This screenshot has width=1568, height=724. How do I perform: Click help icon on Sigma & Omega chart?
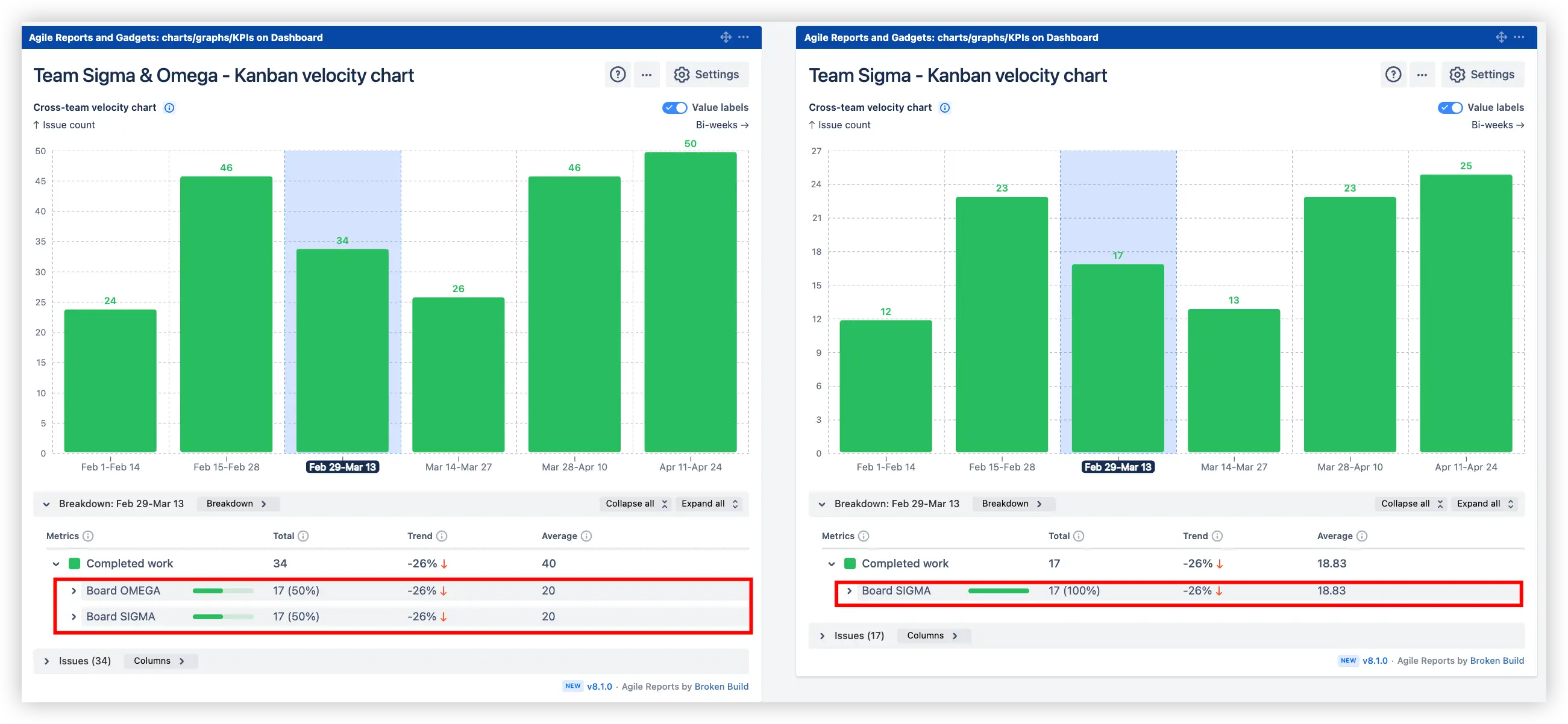pyautogui.click(x=617, y=74)
